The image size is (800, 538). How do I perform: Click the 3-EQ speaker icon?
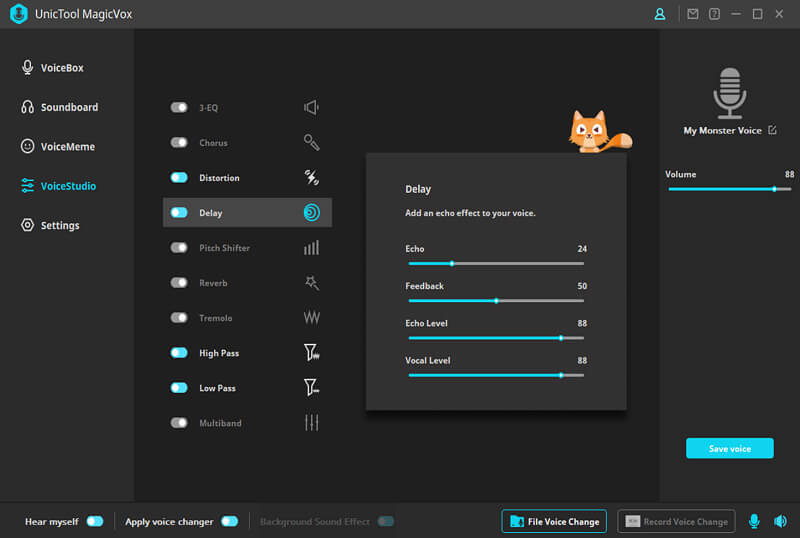311,108
